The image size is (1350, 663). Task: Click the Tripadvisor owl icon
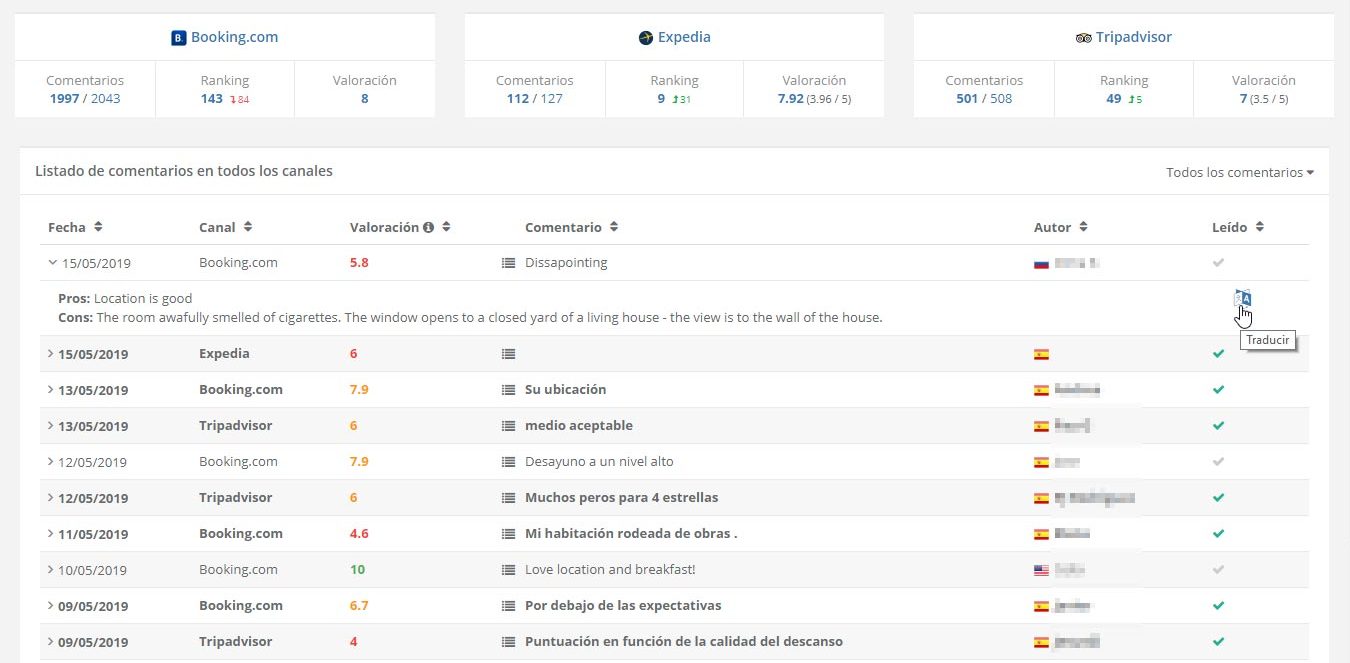1084,38
